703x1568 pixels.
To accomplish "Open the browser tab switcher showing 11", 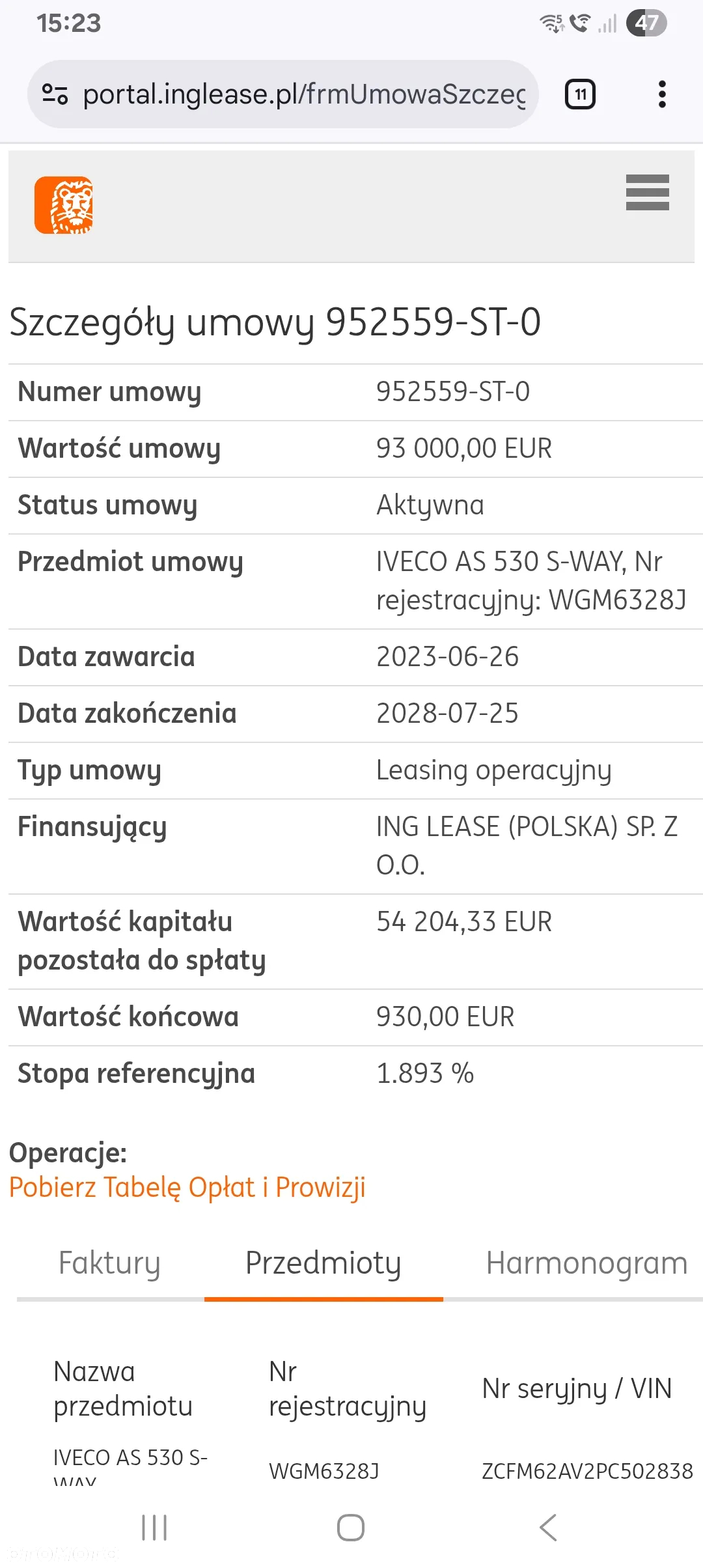I will point(580,94).
